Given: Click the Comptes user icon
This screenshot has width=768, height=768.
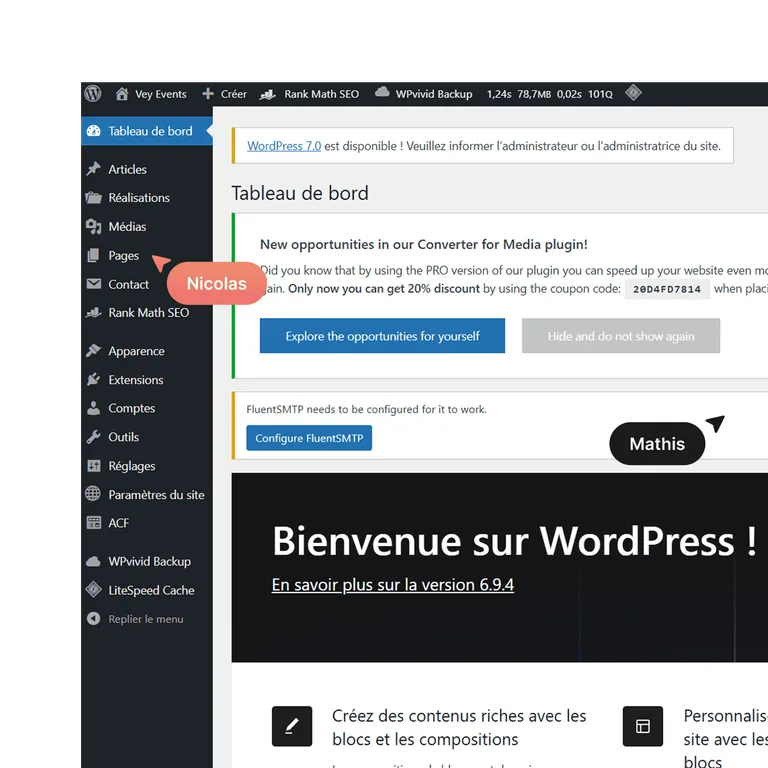Looking at the screenshot, I should 94,408.
